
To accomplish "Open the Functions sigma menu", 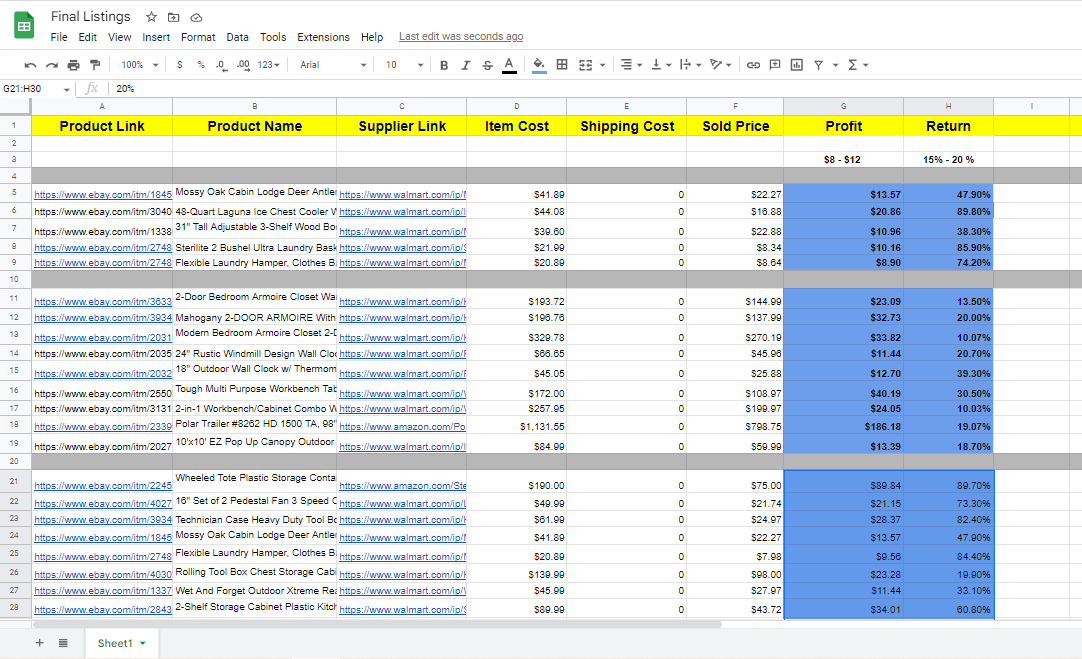I will pos(857,65).
